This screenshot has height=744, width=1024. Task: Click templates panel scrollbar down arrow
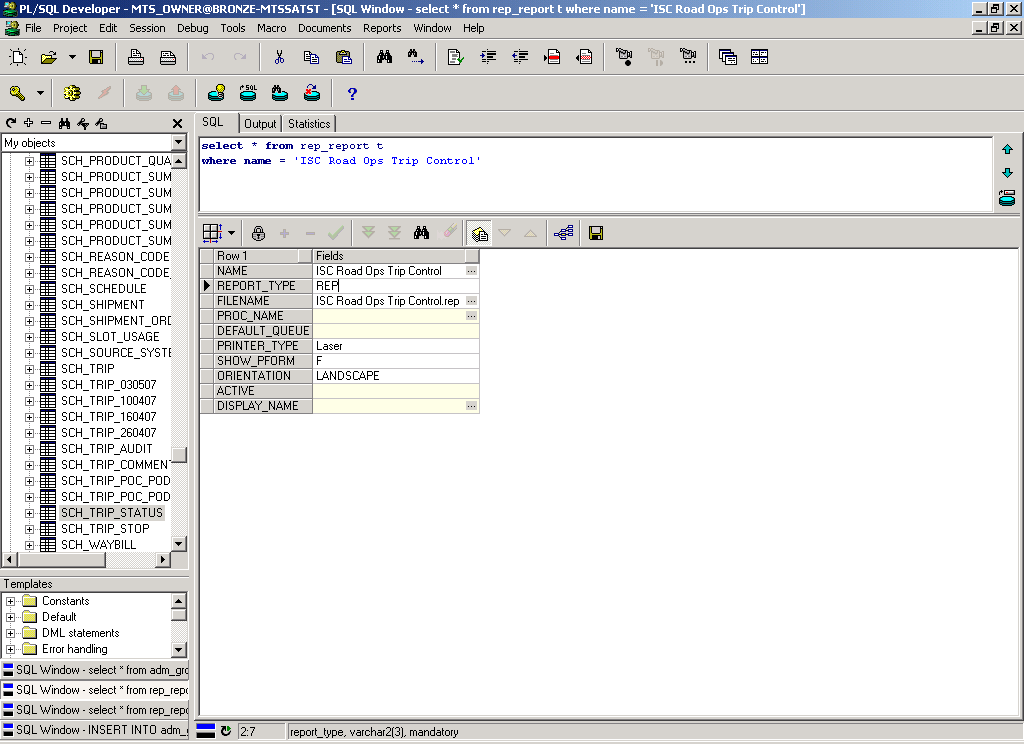click(180, 649)
